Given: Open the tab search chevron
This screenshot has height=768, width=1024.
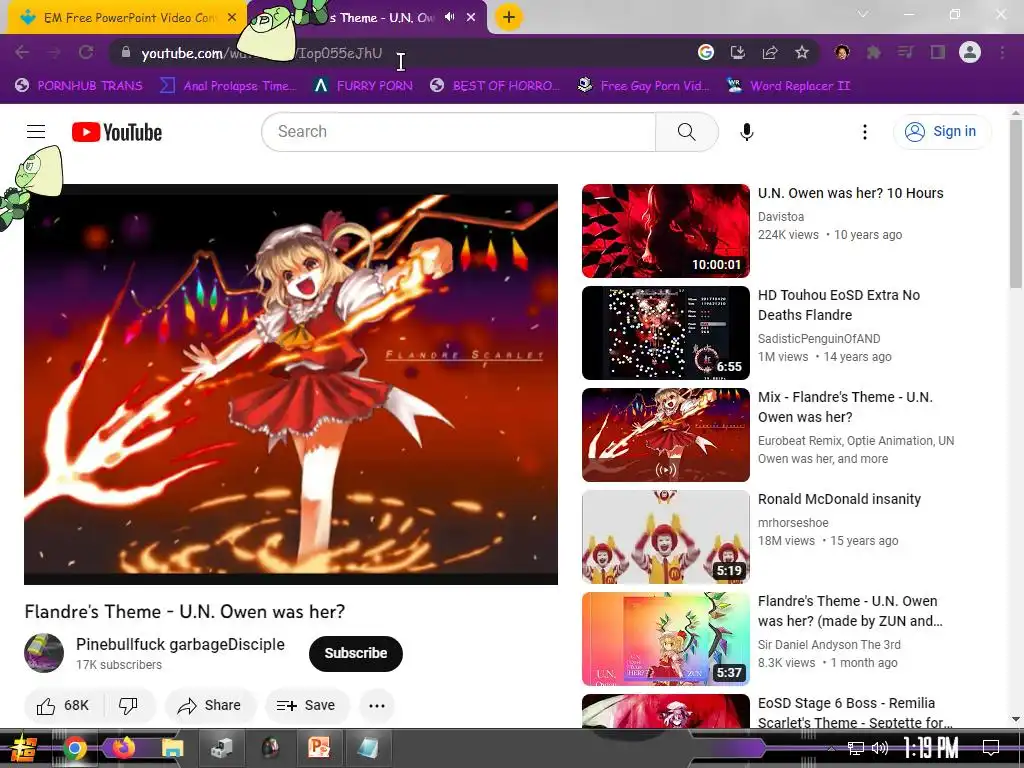Looking at the screenshot, I should 863,14.
